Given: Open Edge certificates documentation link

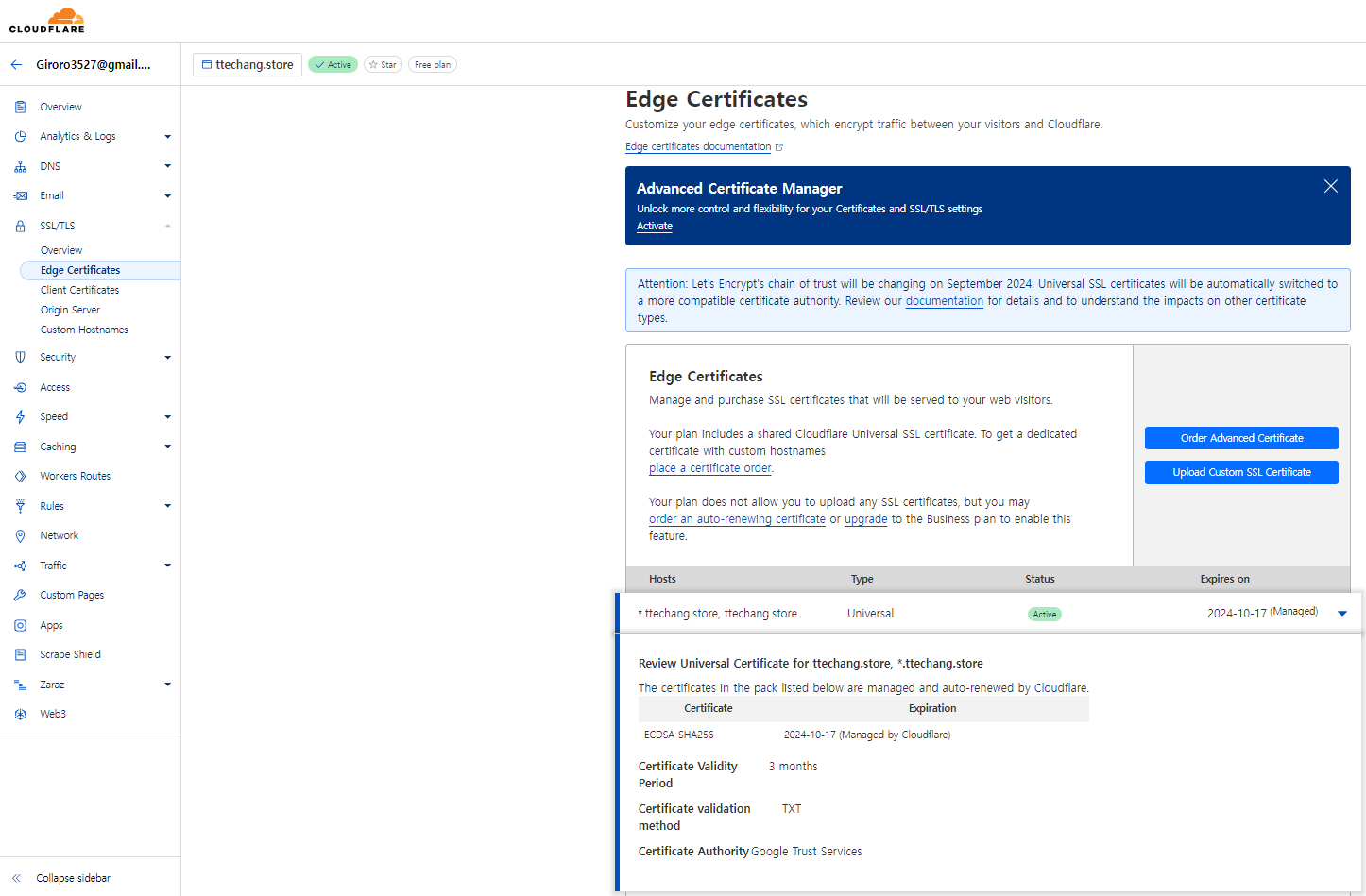Looking at the screenshot, I should pos(698,147).
